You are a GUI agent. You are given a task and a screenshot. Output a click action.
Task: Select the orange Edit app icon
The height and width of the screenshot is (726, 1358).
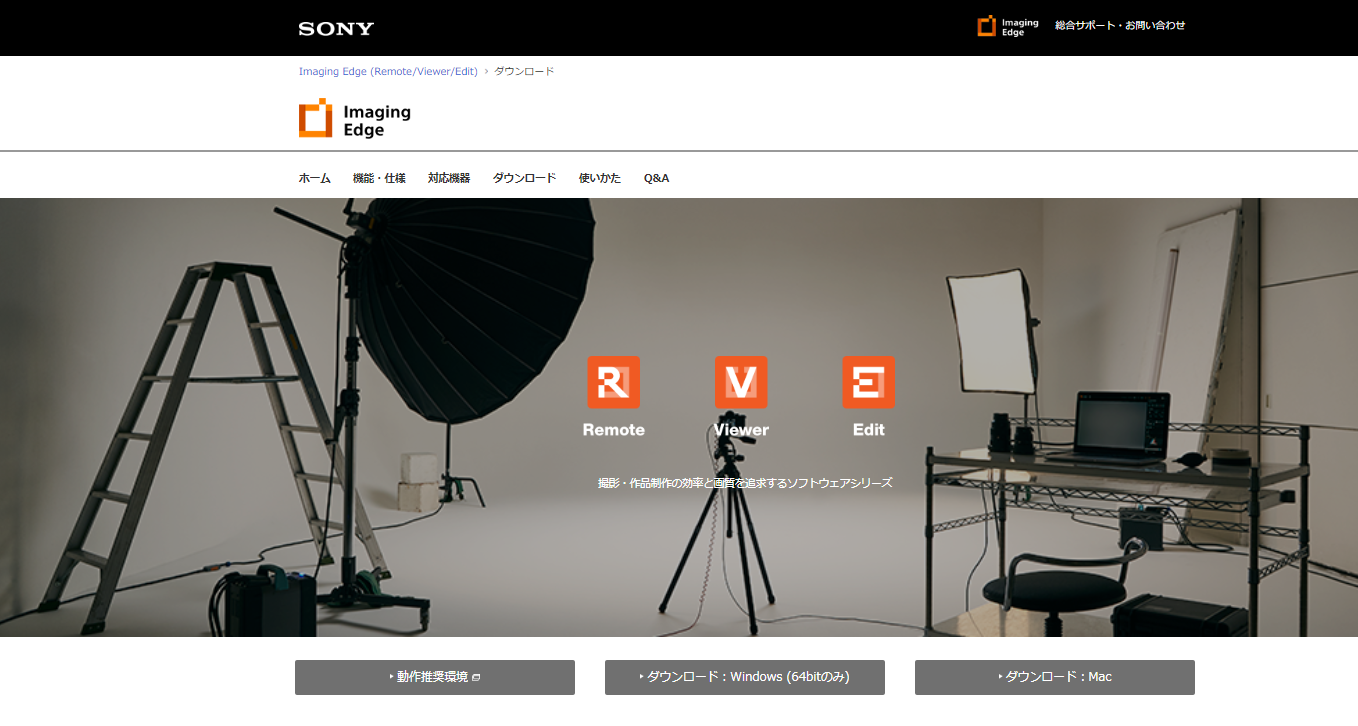coord(868,382)
